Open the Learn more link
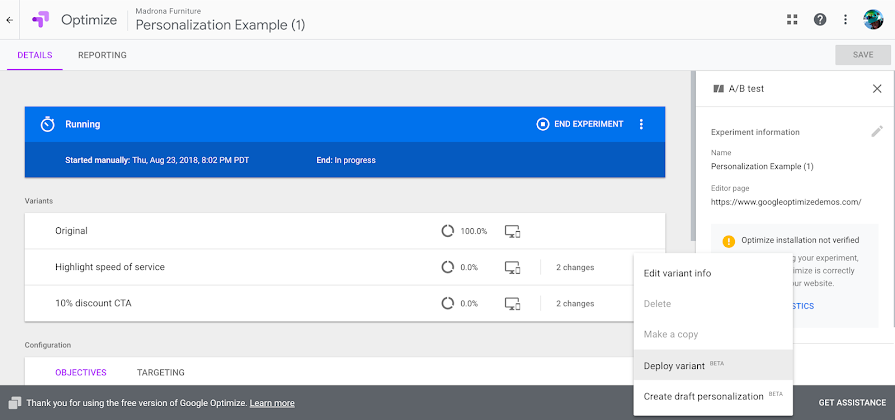895x420 pixels. pyautogui.click(x=272, y=403)
